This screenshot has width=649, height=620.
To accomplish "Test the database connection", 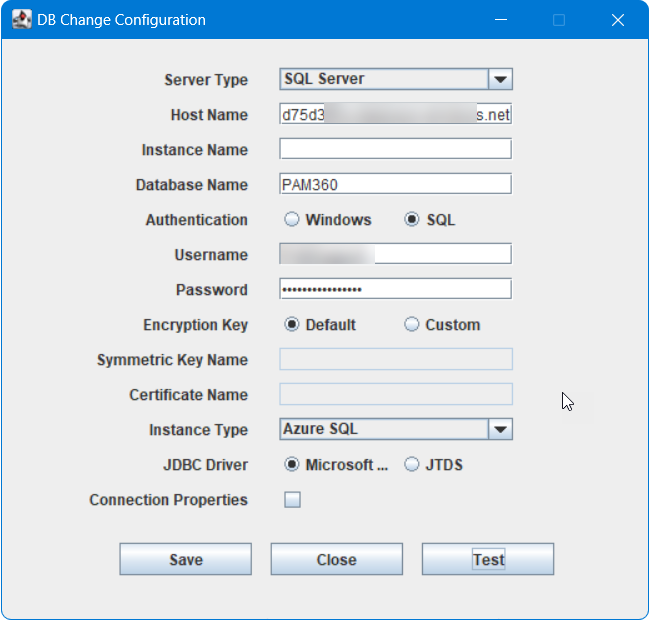I will 488,560.
